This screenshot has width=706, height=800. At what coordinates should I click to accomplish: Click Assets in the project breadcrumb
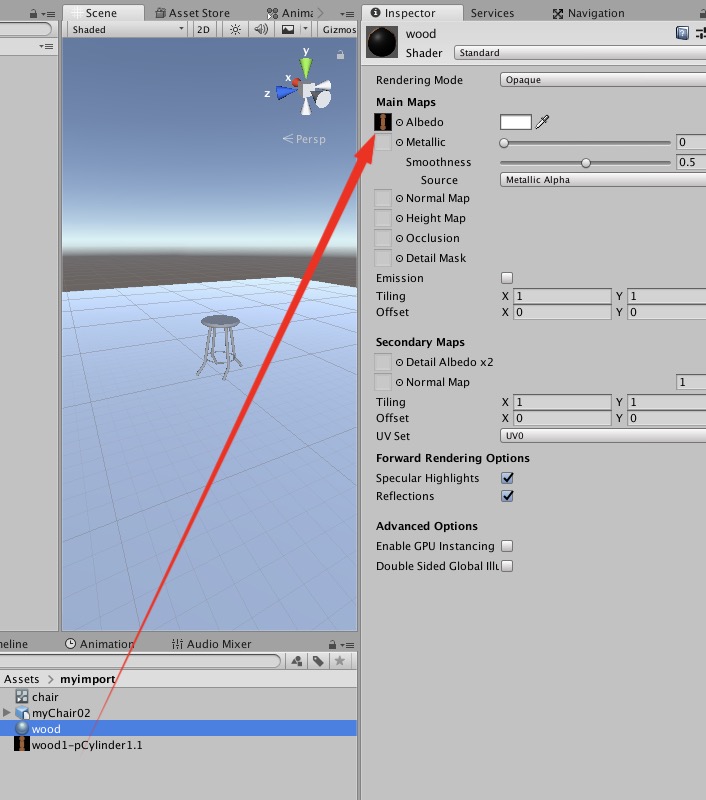(x=21, y=679)
